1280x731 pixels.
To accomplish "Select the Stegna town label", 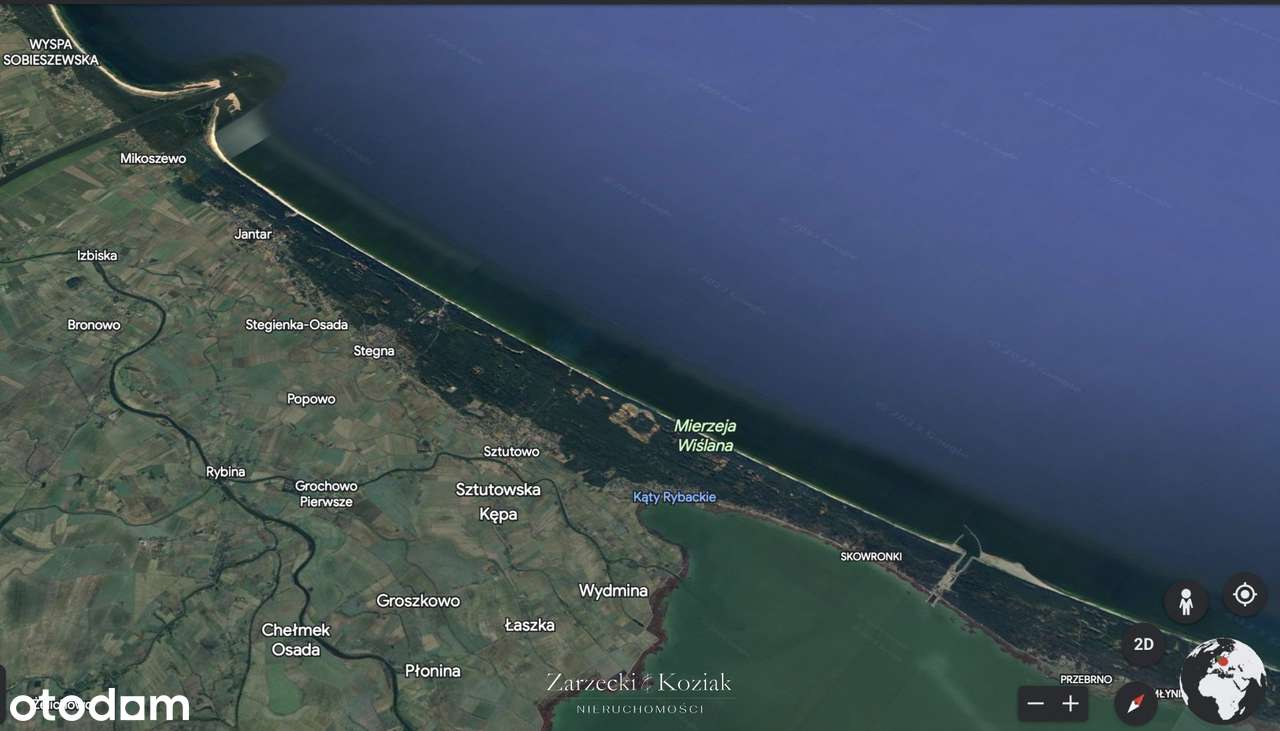I will click(x=374, y=351).
